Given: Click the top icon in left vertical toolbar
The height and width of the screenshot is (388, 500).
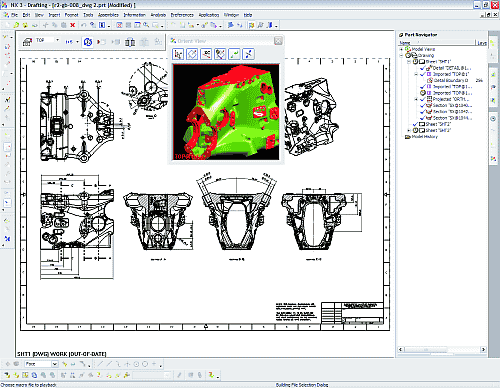Looking at the screenshot, I should click(x=6, y=37).
